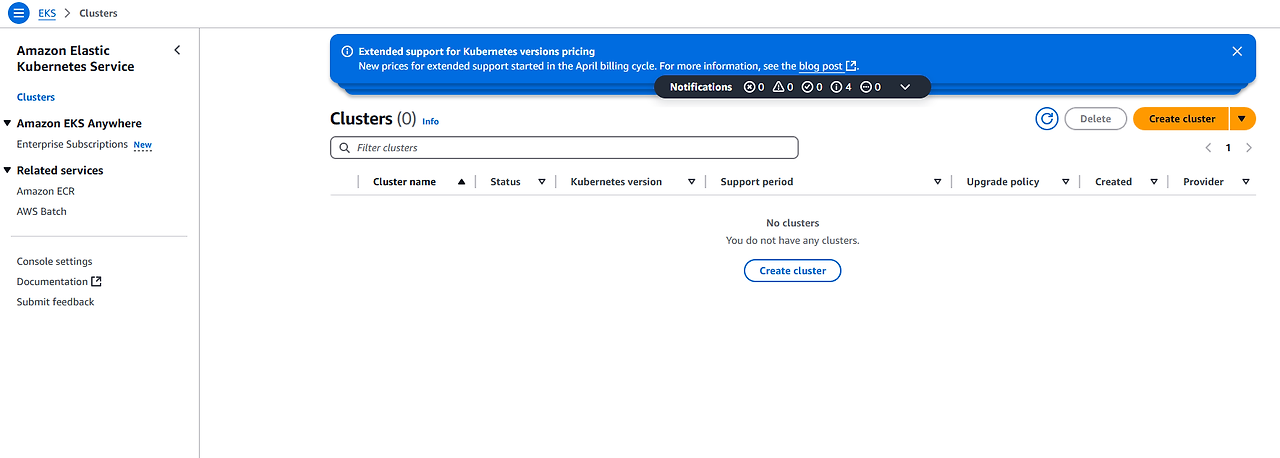Sort by the Support period column
This screenshot has height=458, width=1280.
click(x=937, y=182)
